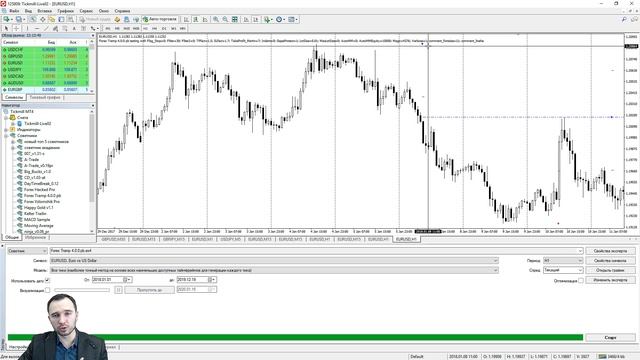This screenshot has width=640, height=360.
Task: Enable the visualization checkbox
Action: (47, 290)
